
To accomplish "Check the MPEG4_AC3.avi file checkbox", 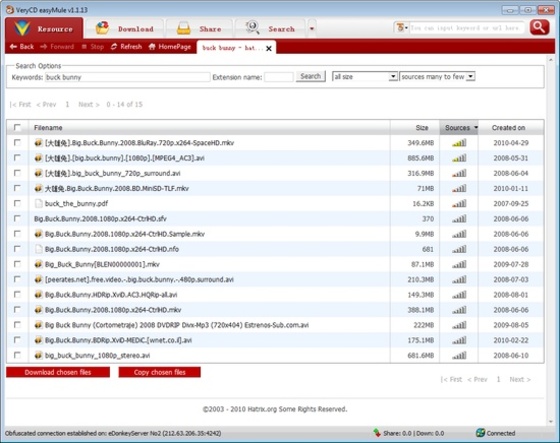I will 17,158.
